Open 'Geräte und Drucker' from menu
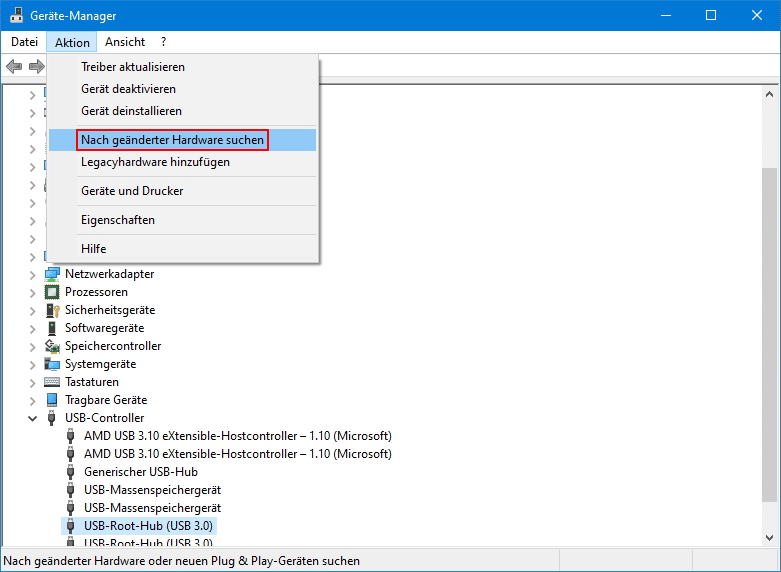Image resolution: width=781 pixels, height=572 pixels. click(132, 191)
